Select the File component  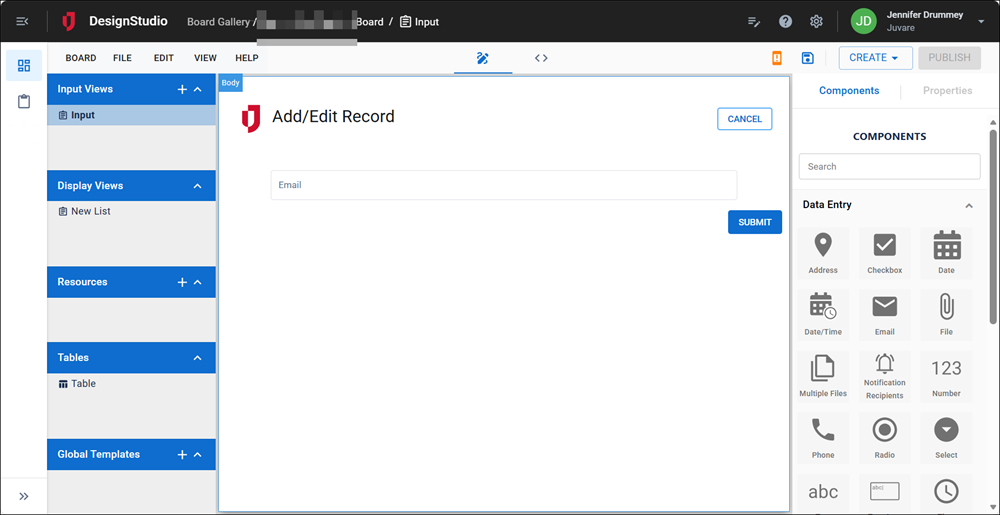click(946, 315)
